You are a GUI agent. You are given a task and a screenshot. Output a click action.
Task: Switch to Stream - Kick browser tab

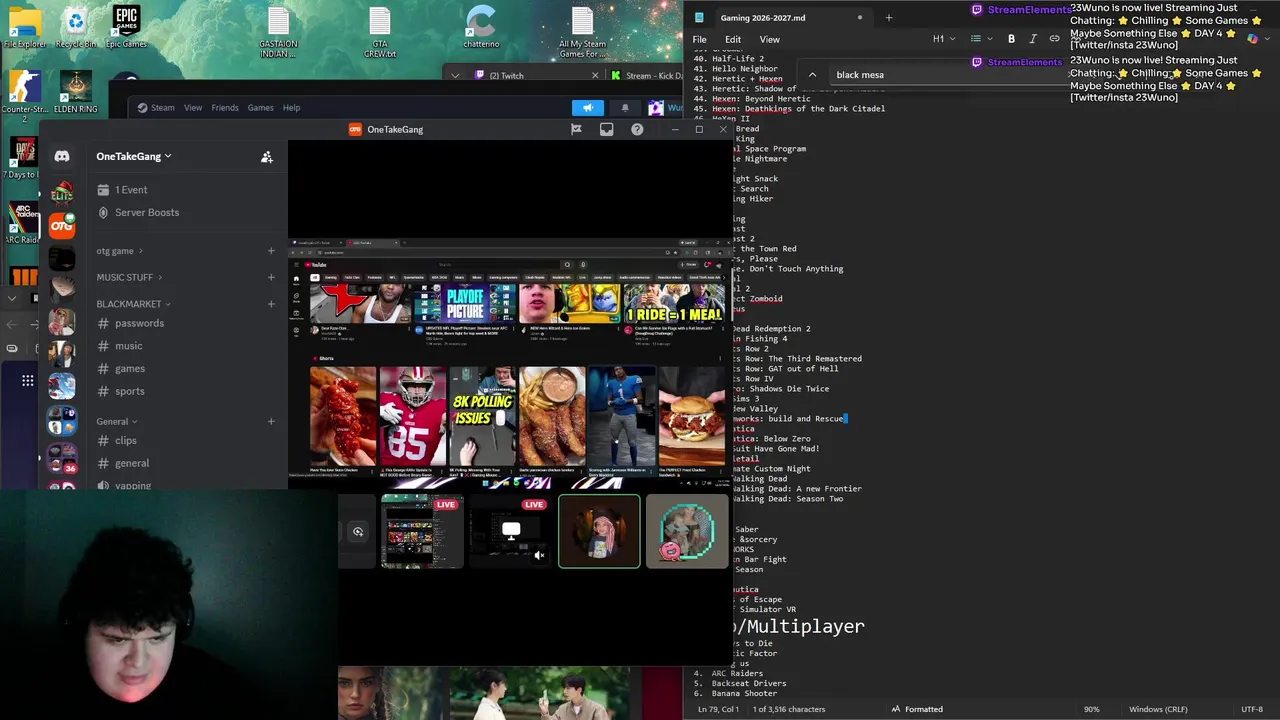pyautogui.click(x=647, y=75)
